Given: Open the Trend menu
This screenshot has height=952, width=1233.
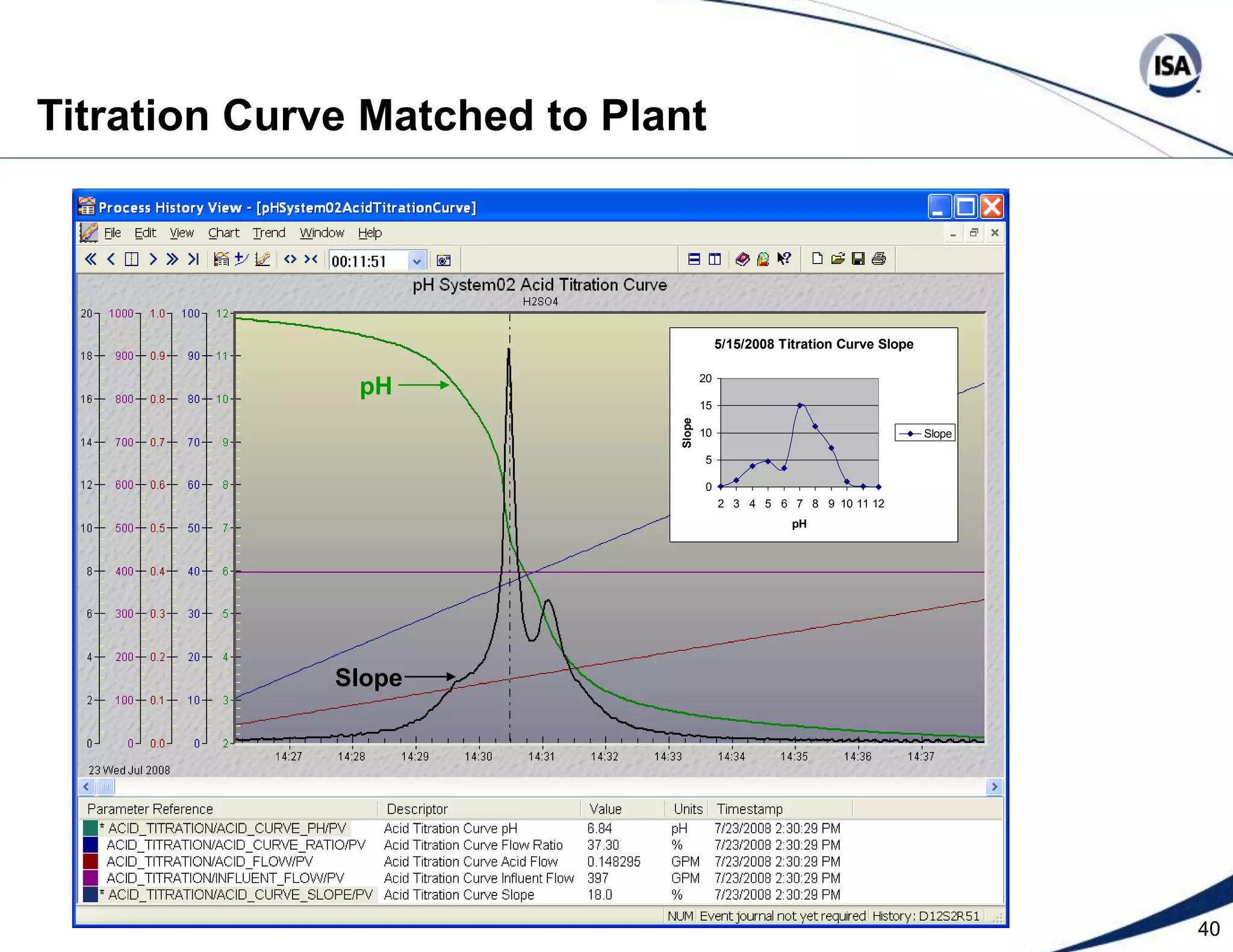Looking at the screenshot, I should click(x=269, y=233).
